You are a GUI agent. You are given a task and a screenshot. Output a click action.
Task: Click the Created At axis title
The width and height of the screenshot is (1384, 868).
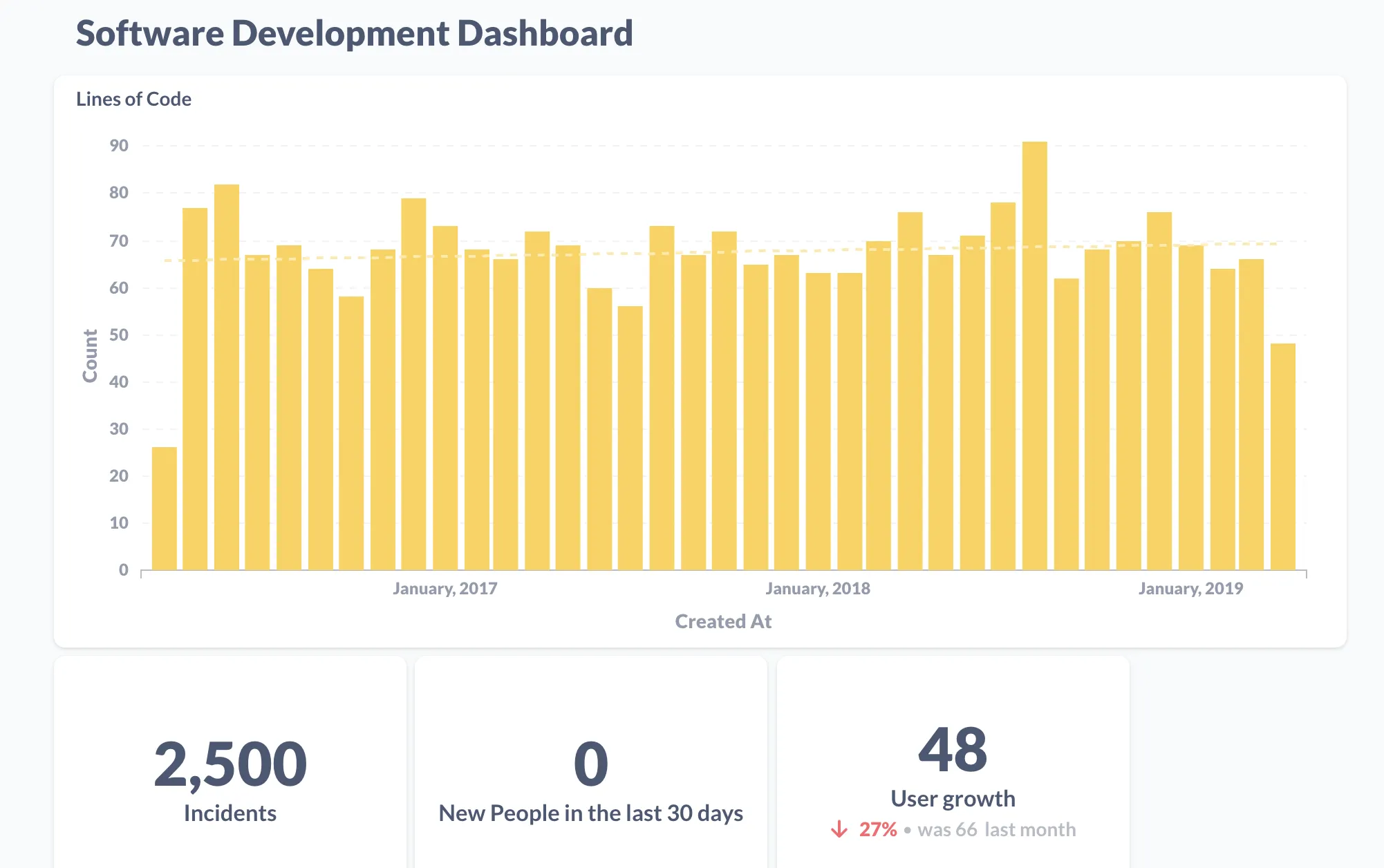[723, 621]
